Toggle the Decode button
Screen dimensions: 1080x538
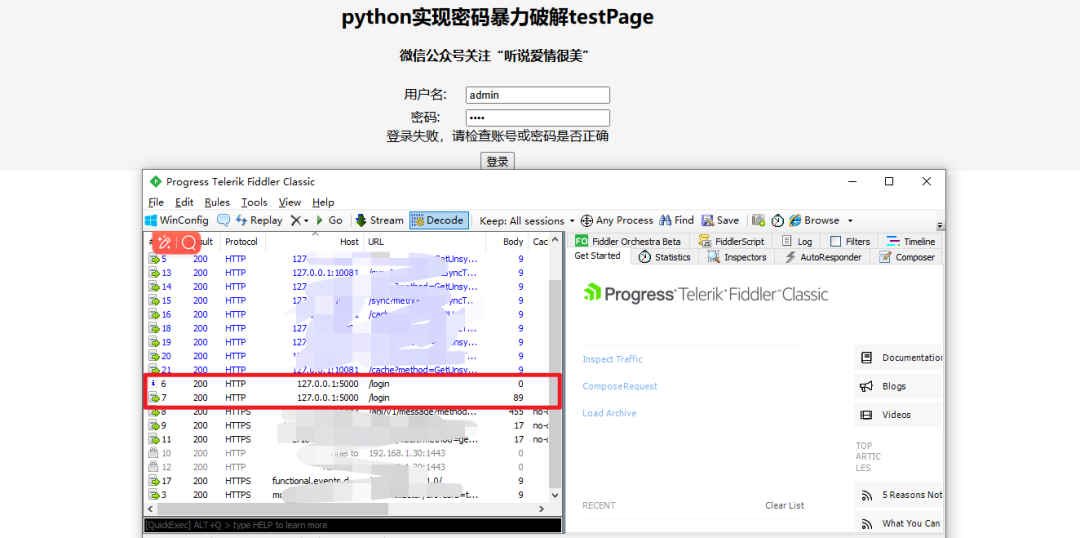pyautogui.click(x=439, y=220)
